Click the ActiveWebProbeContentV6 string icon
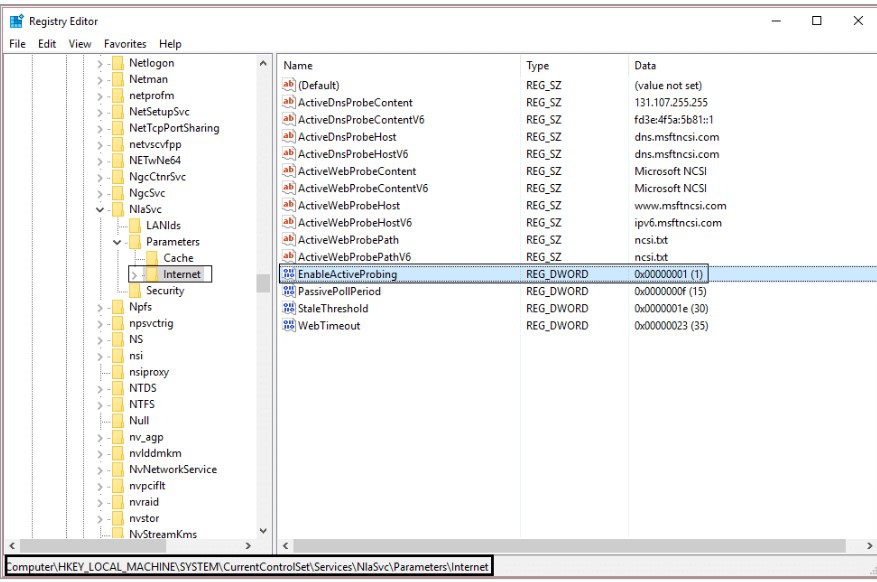This screenshot has width=877, height=582. (289, 188)
